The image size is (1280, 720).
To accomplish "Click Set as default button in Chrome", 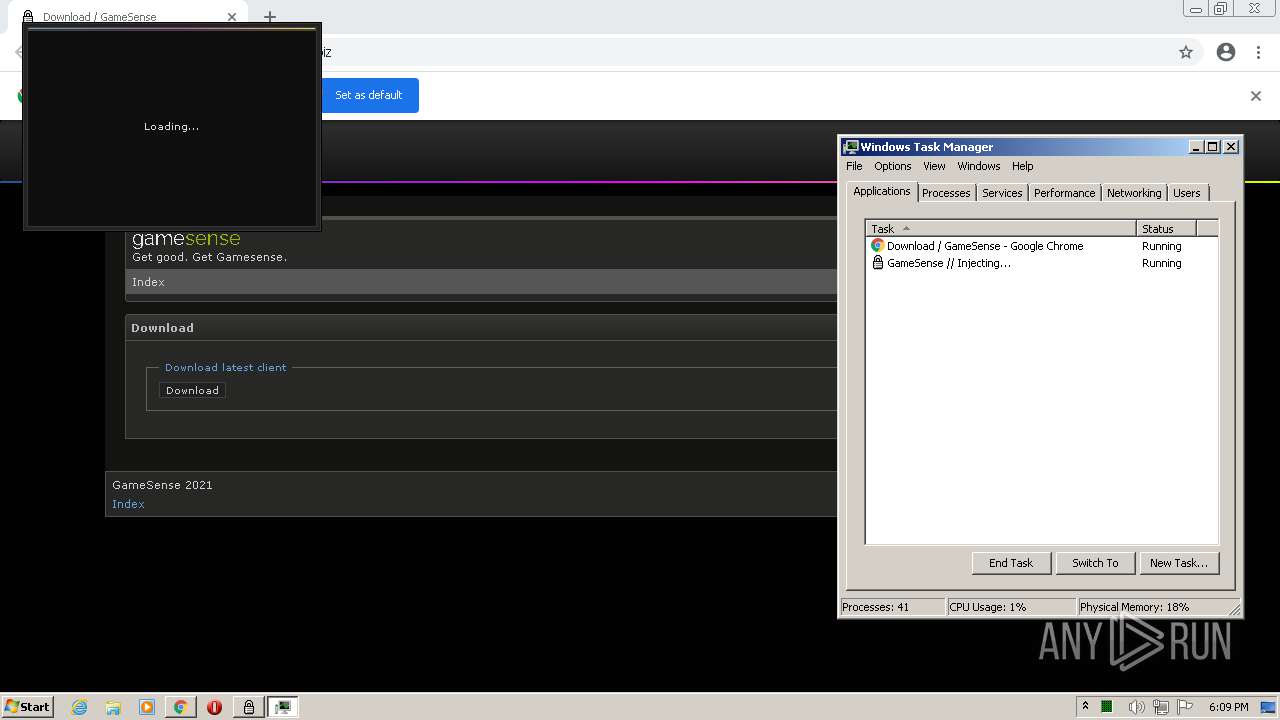I will (x=369, y=95).
